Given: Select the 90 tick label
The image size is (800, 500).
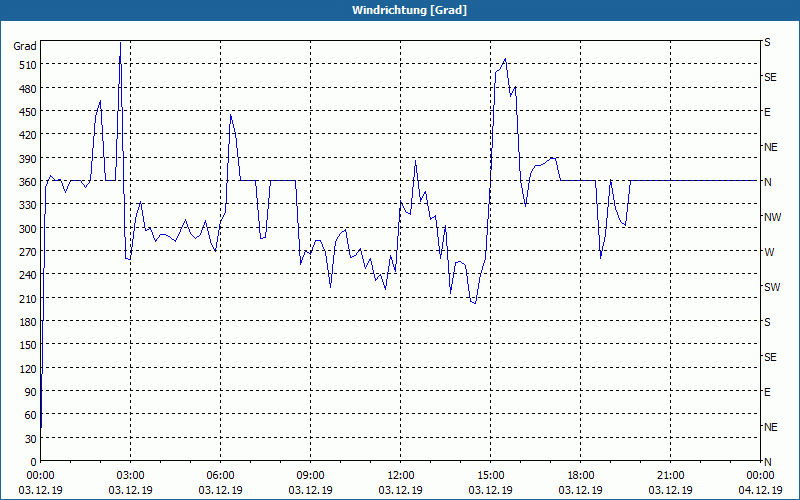Looking at the screenshot, I should (x=30, y=392).
